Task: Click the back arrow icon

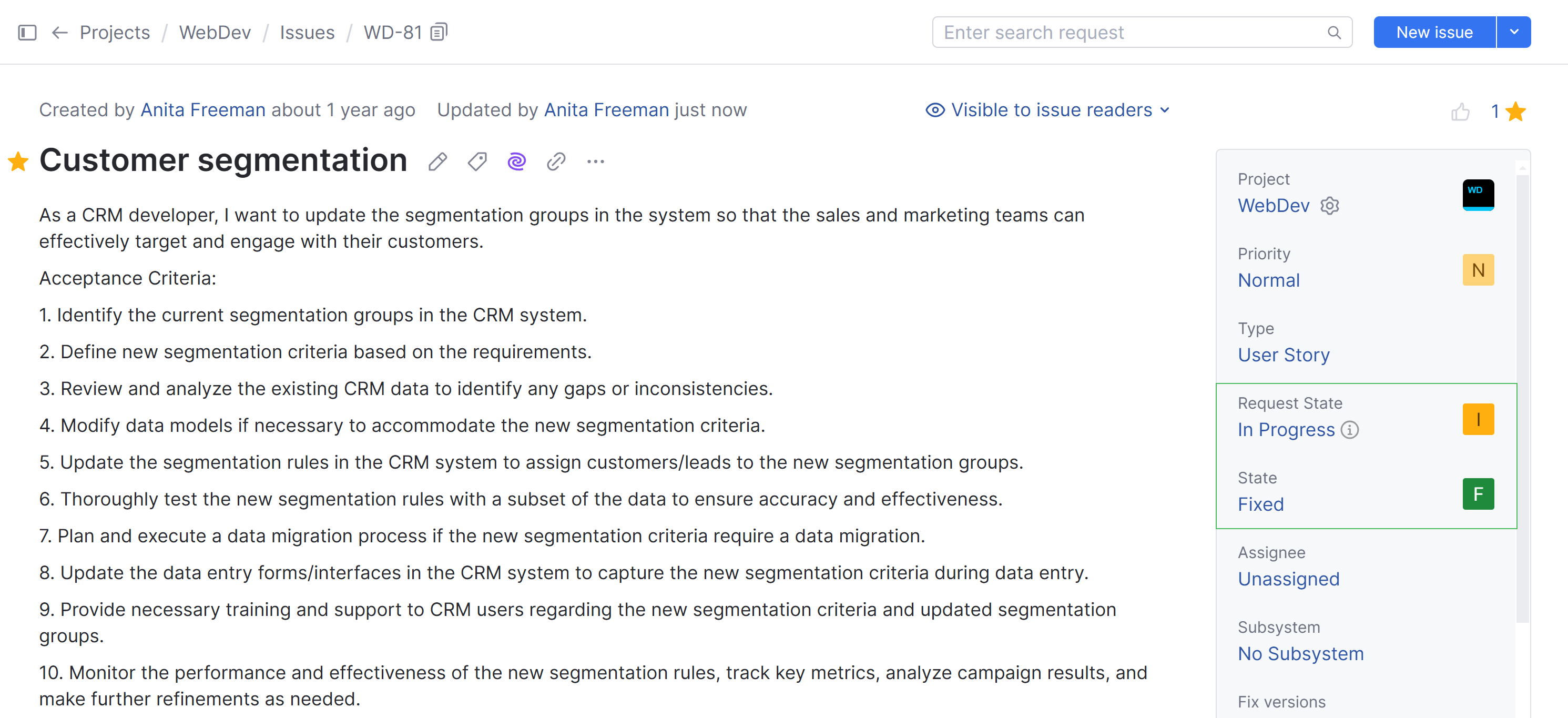Action: click(59, 32)
